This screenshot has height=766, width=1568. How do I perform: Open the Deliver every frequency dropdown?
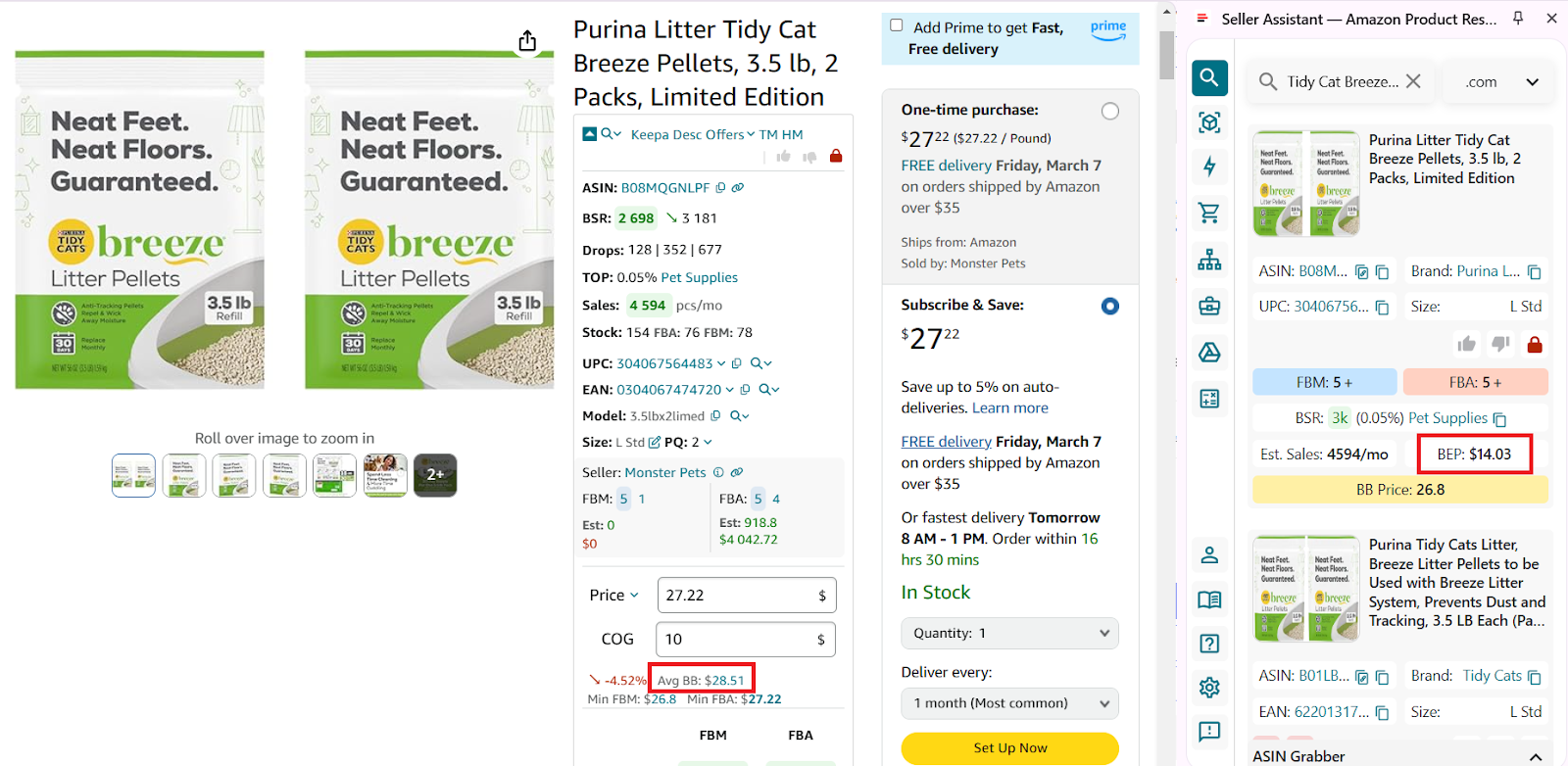(1008, 703)
